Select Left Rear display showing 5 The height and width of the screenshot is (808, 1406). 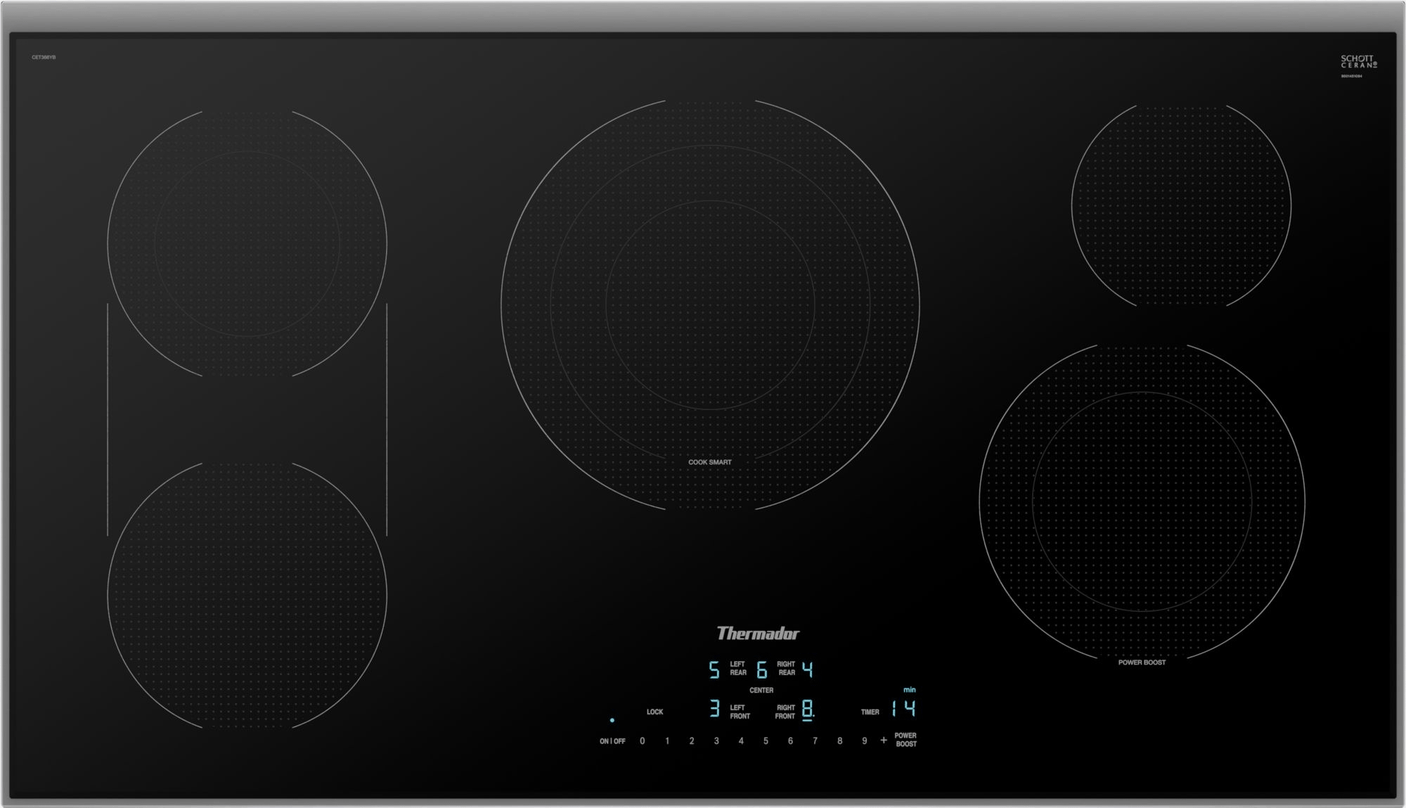click(x=714, y=670)
